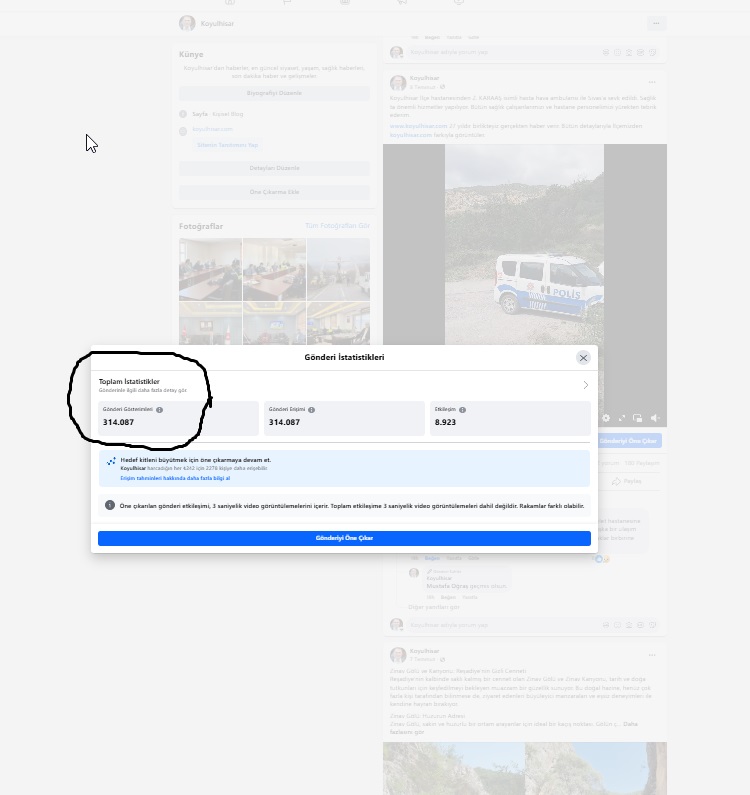Click faded Gönderiyi Öne Çıkar button under video
The height and width of the screenshot is (795, 750).
(x=628, y=441)
